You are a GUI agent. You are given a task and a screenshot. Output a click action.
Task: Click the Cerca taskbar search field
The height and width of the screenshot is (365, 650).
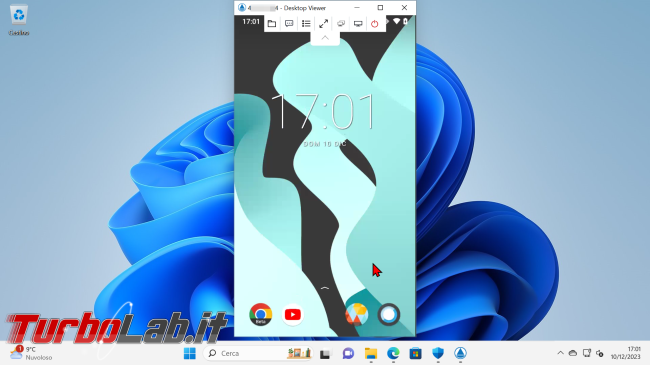click(258, 353)
